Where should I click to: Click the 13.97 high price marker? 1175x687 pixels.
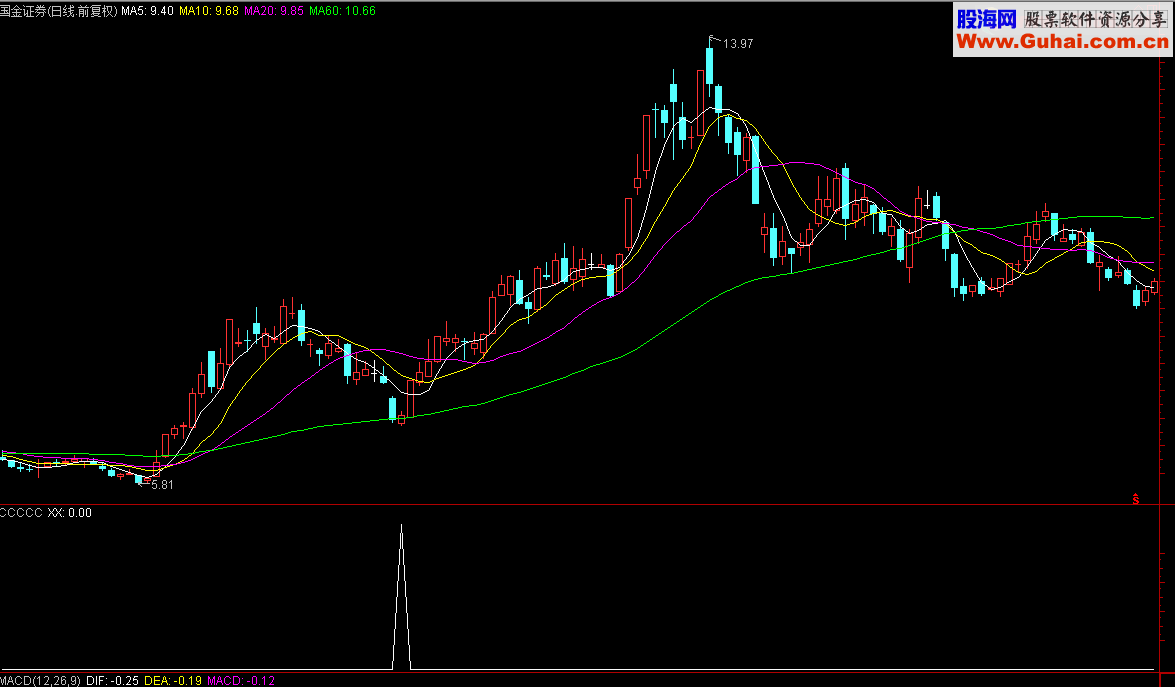(738, 44)
